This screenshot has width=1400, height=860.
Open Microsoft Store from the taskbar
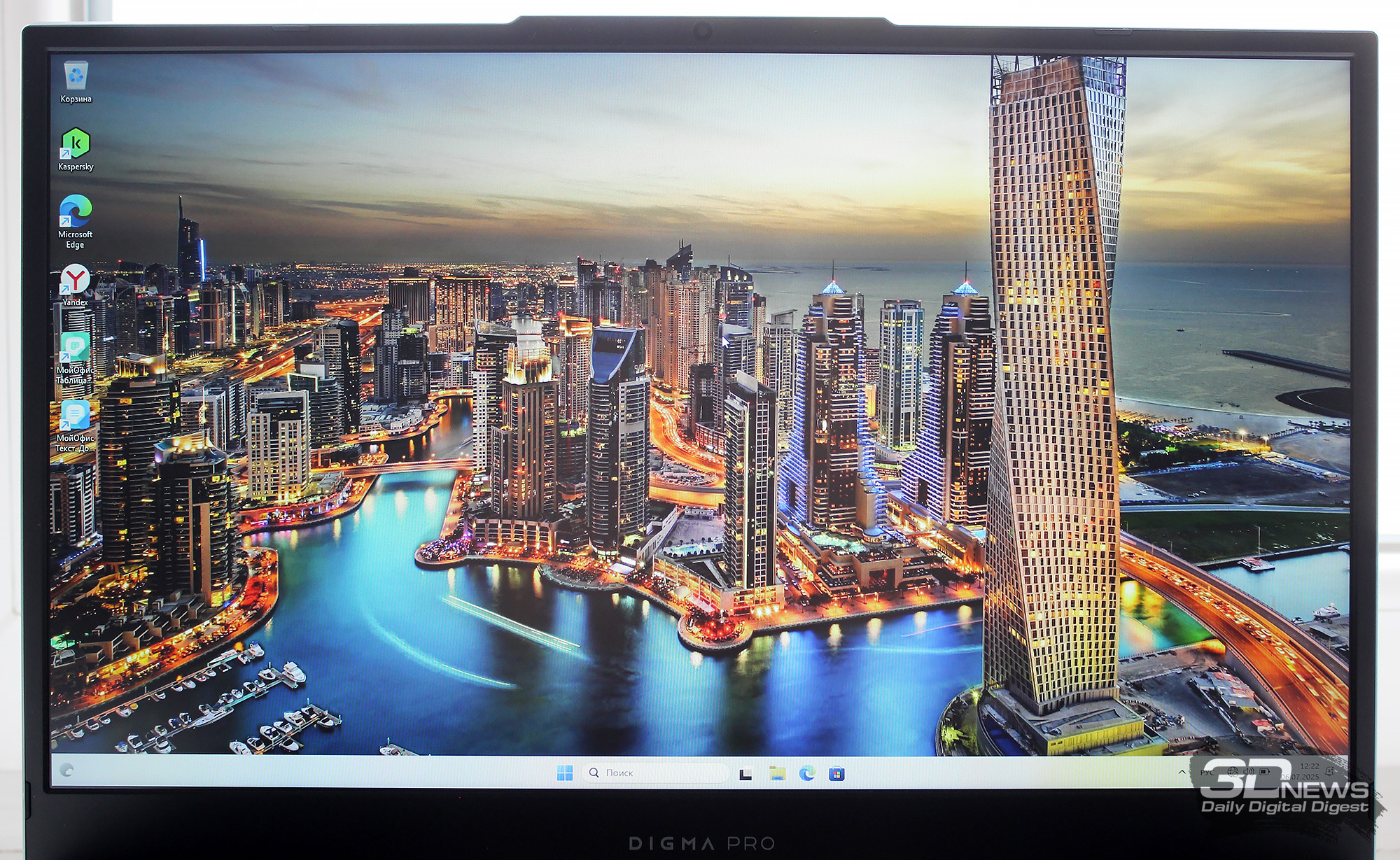click(837, 773)
